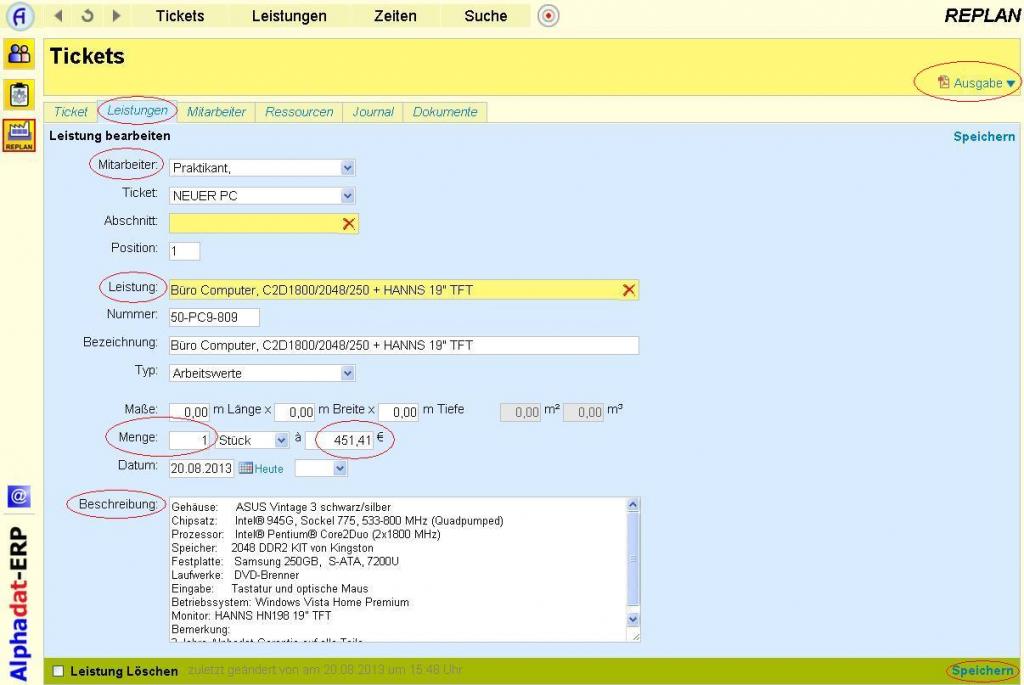Click the 'Leistung bearbeiten' heading

pos(110,136)
